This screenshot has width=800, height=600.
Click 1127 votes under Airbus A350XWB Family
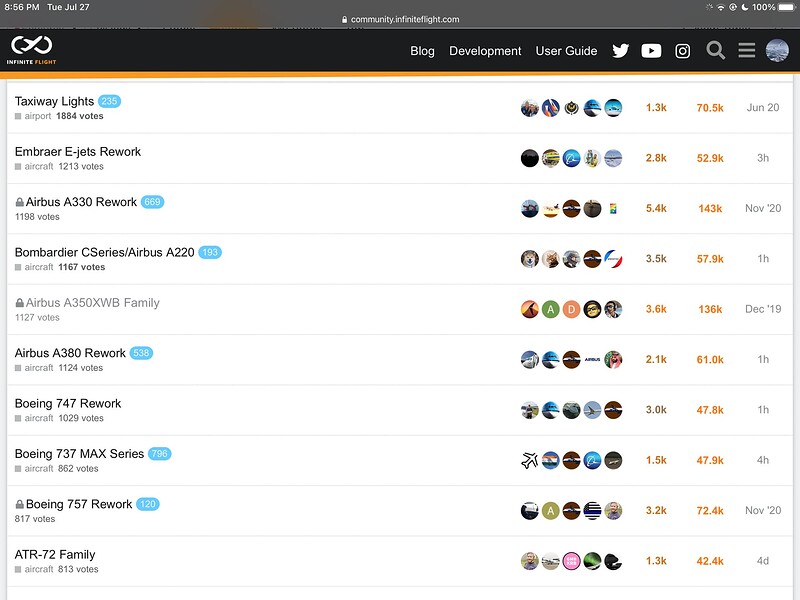click(x=37, y=317)
